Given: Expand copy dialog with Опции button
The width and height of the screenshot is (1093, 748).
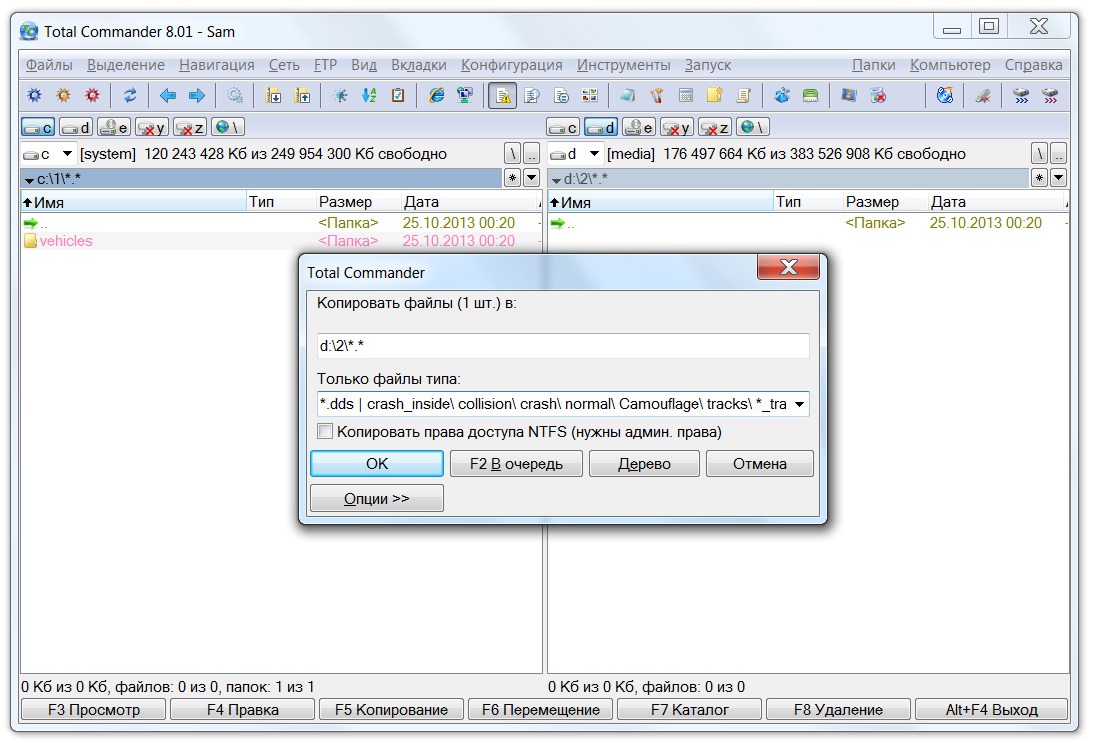Looking at the screenshot, I should (x=377, y=498).
